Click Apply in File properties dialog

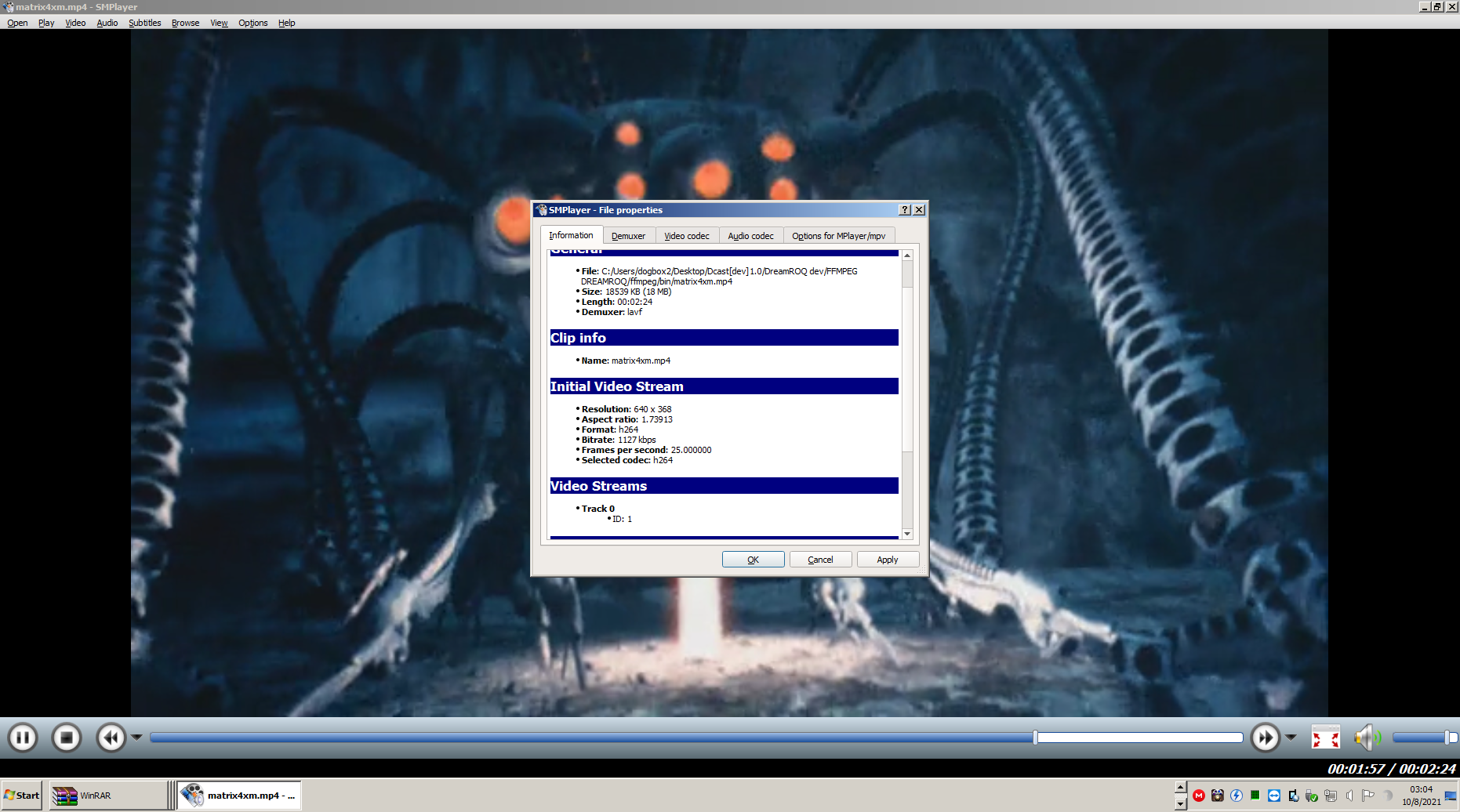coord(888,560)
